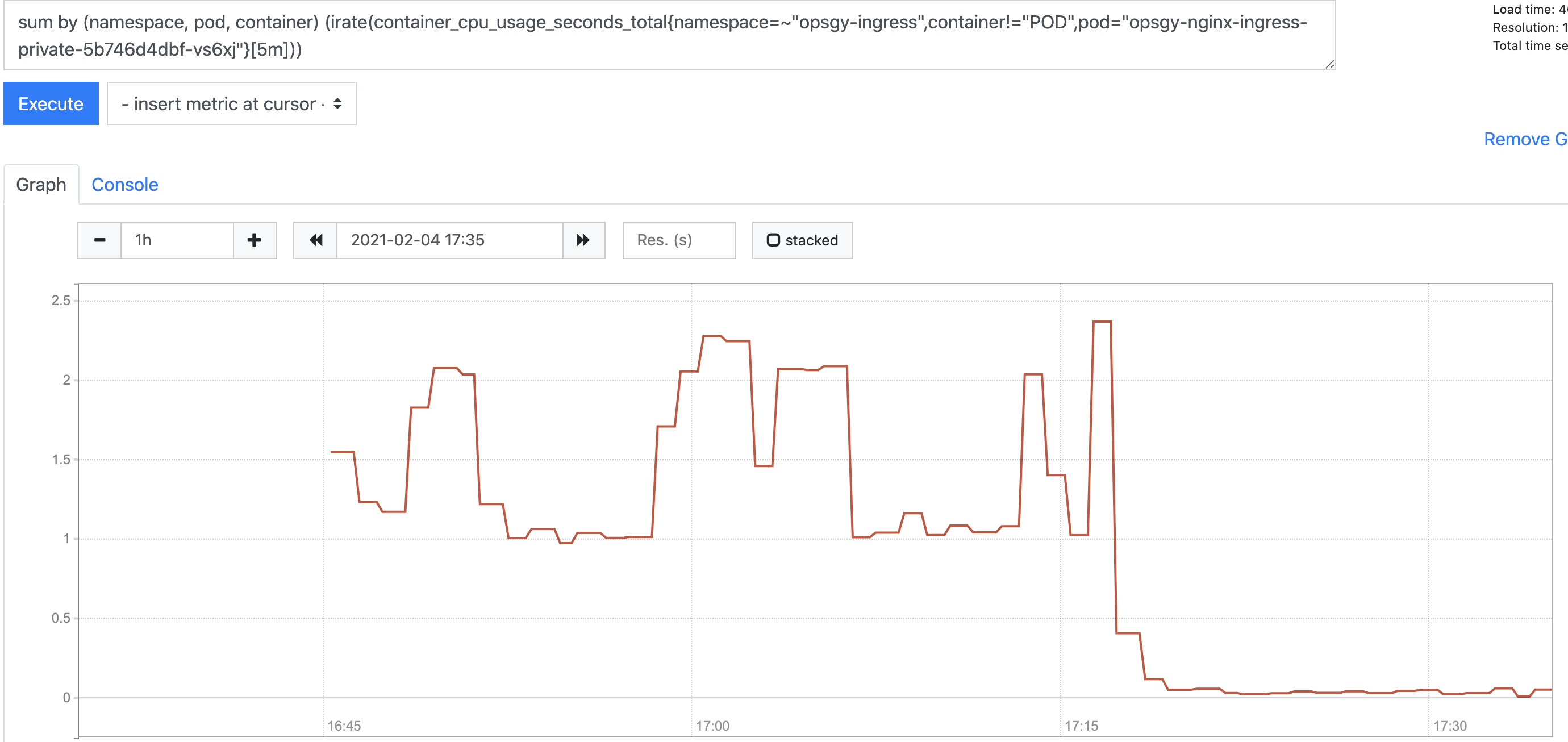
Task: Uncheck the stacked display setting
Action: (801, 240)
